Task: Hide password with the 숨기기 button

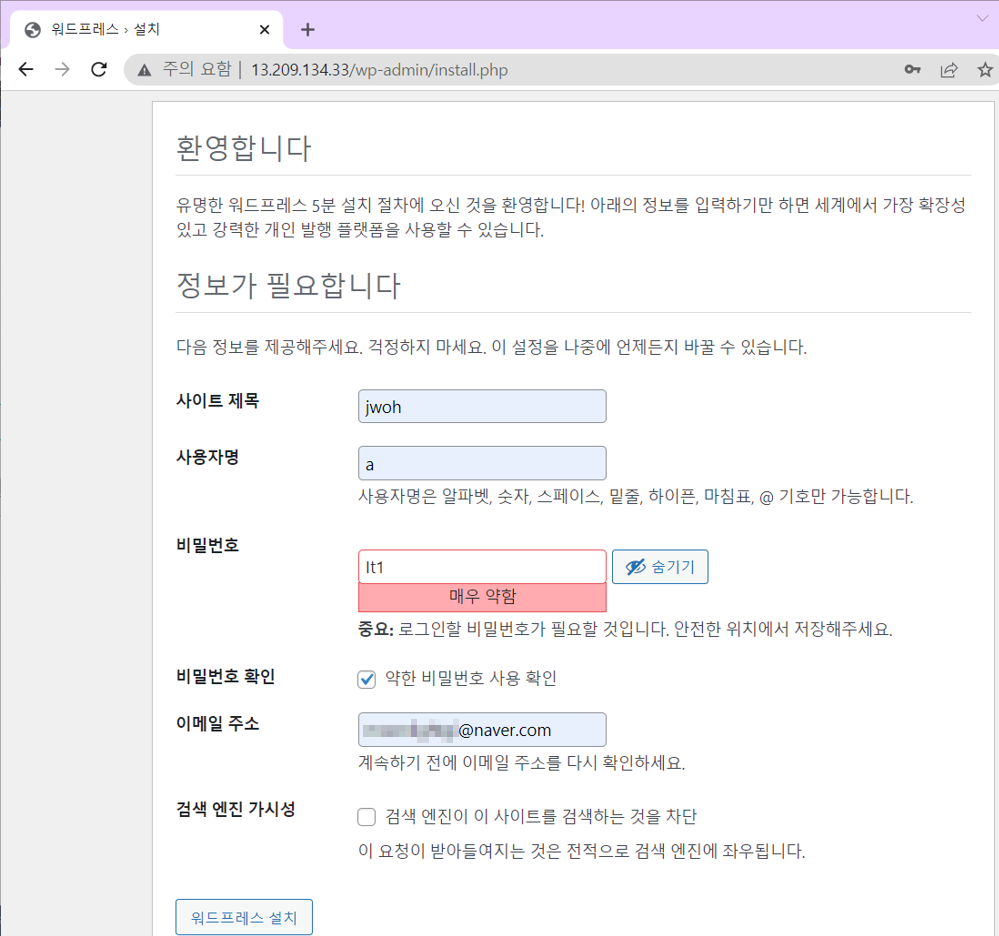Action: pos(660,566)
